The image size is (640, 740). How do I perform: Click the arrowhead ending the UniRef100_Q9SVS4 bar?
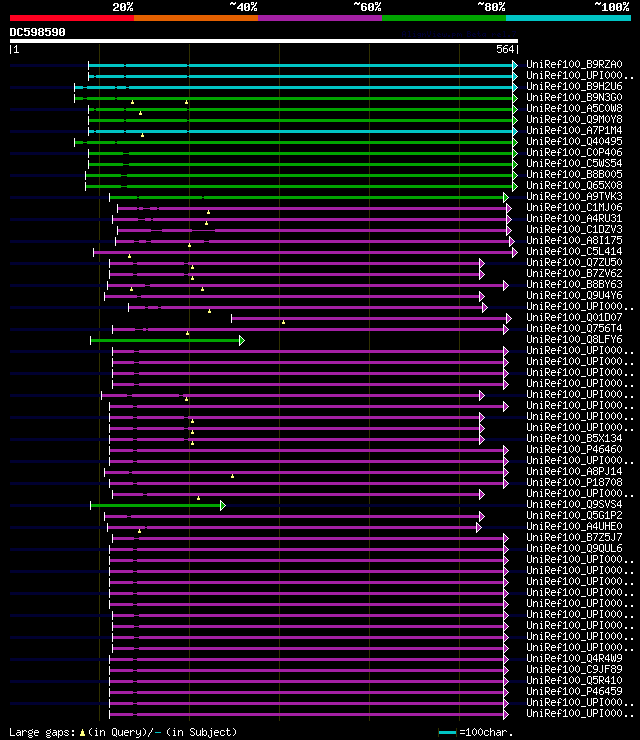[x=223, y=505]
